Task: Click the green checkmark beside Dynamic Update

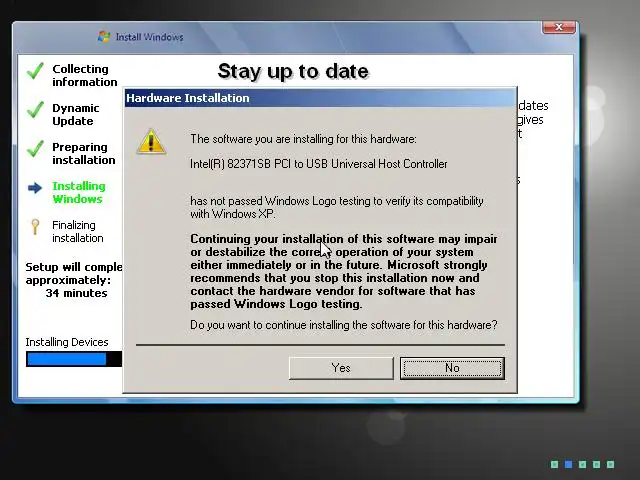Action: (36, 110)
